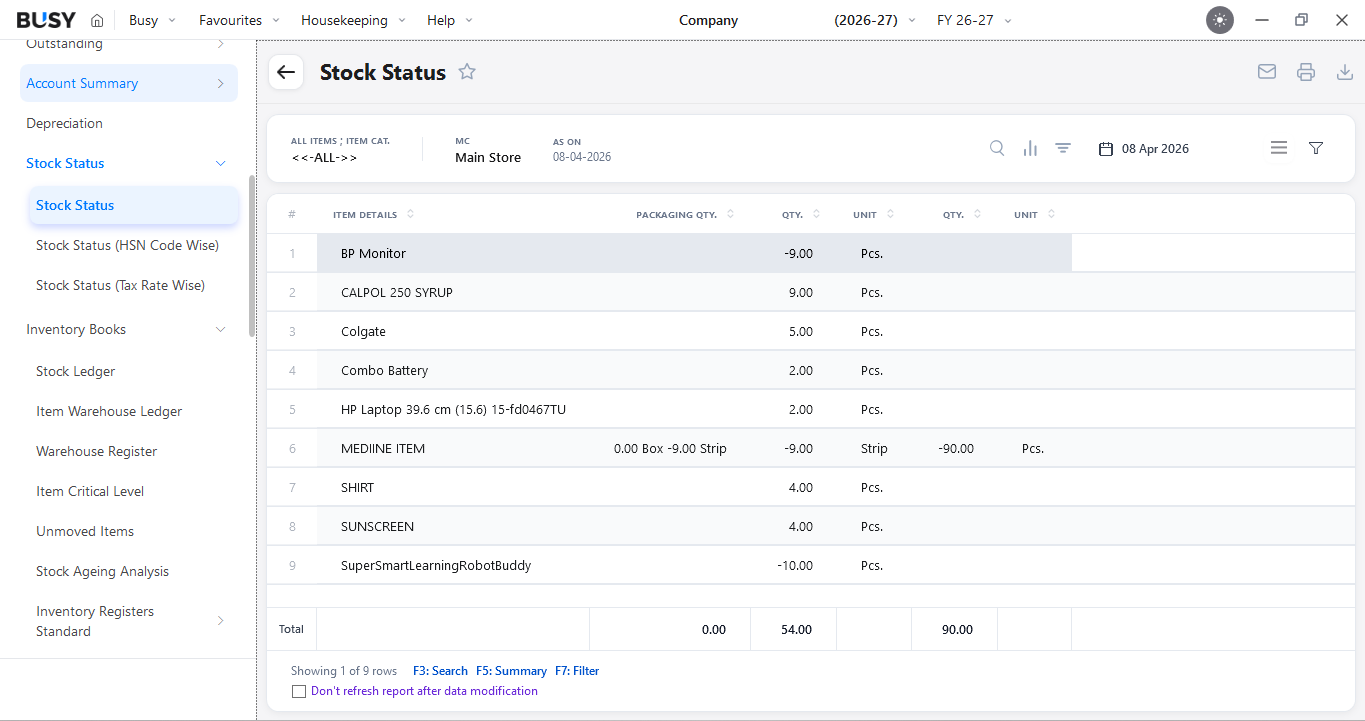Click F3: Search link
1365x721 pixels.
[x=440, y=671]
